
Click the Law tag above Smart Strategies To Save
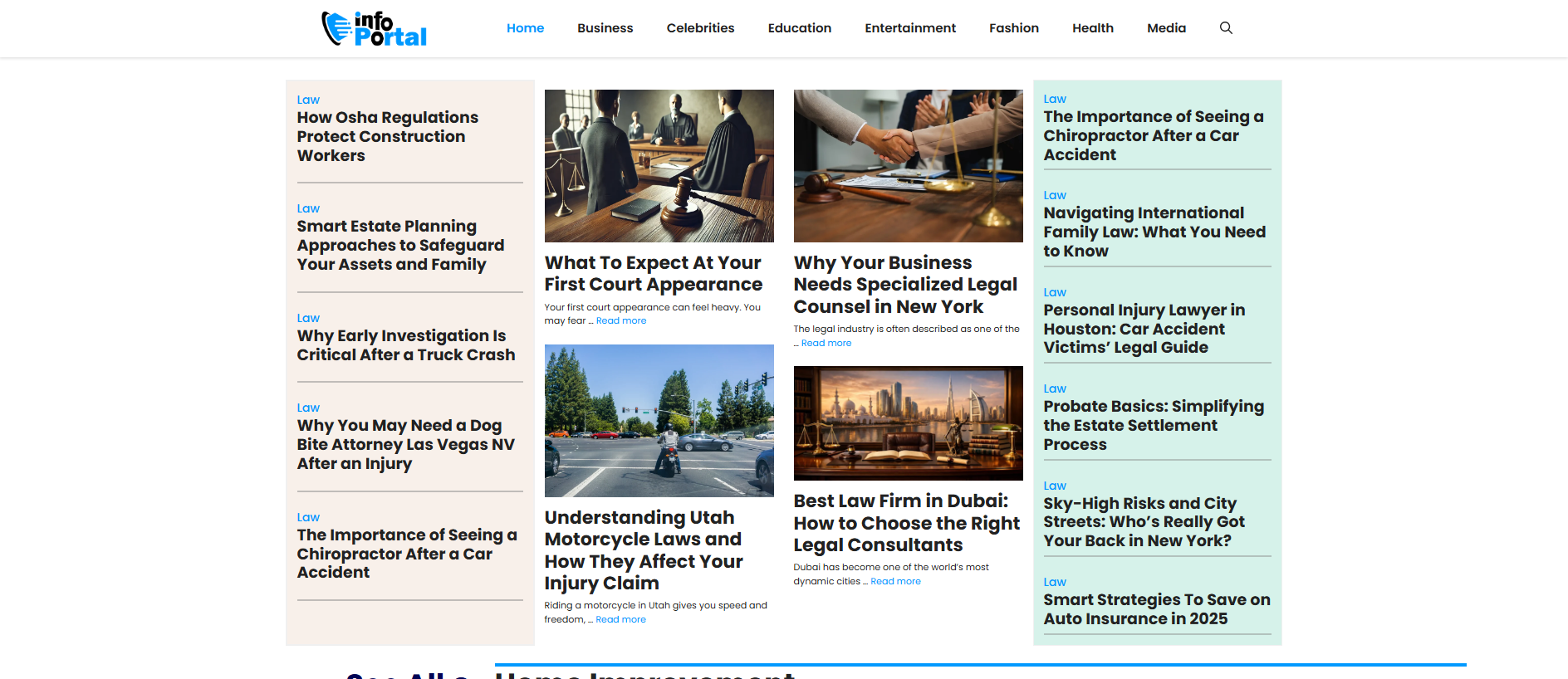click(x=1055, y=582)
